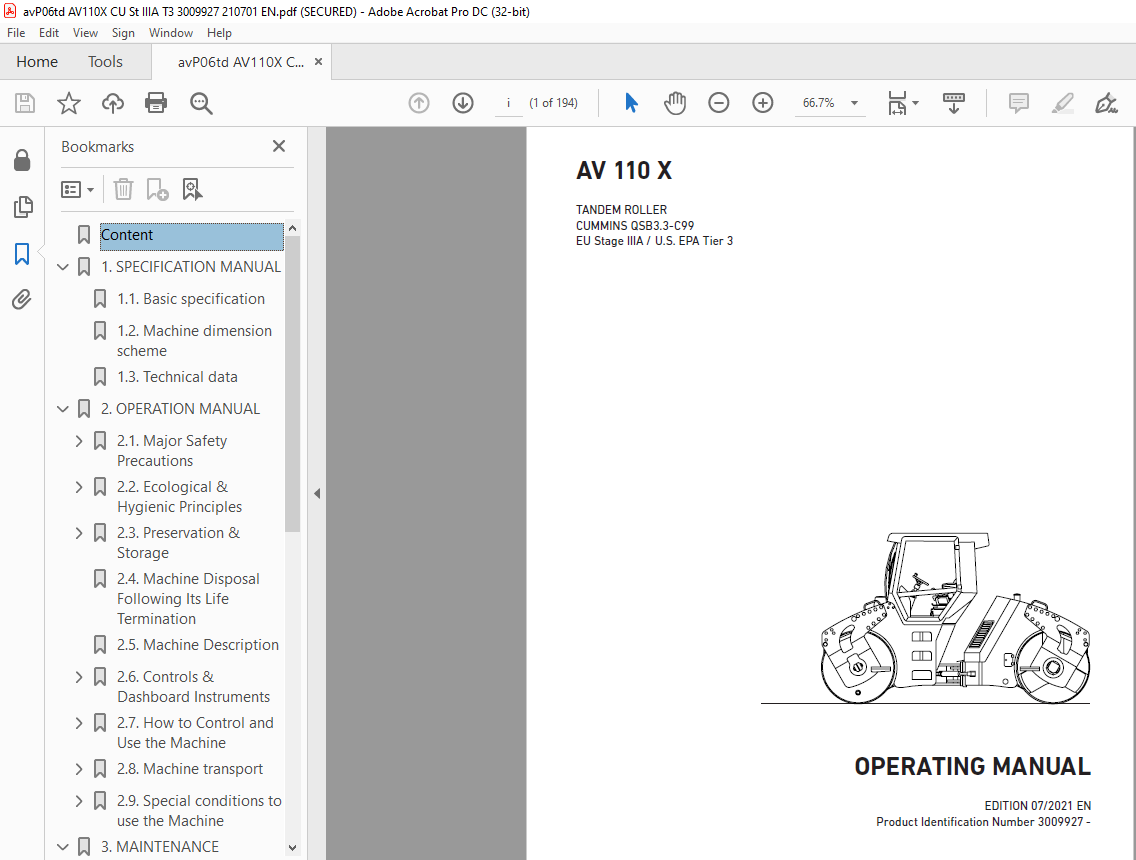Screen dimensions: 1136x860
Task: Expand 2.2. Ecological & Hygienic Principles
Action: 79,488
